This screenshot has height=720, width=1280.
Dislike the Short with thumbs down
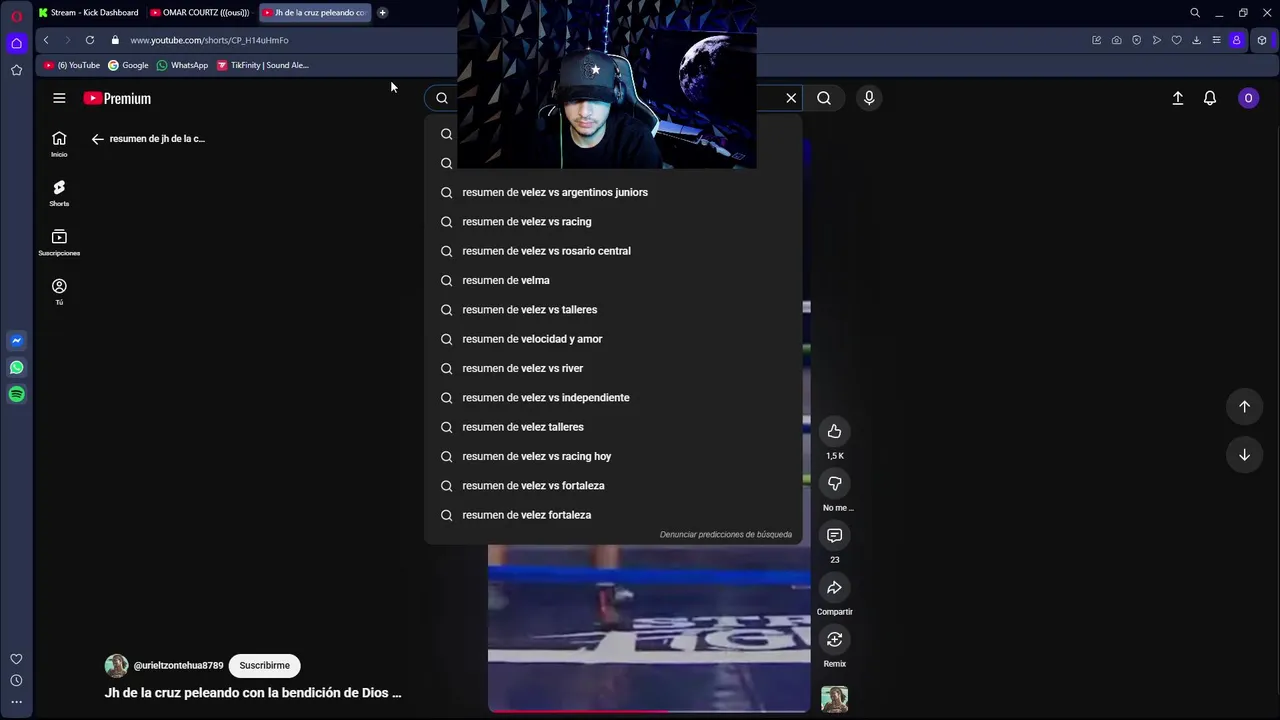pos(834,484)
